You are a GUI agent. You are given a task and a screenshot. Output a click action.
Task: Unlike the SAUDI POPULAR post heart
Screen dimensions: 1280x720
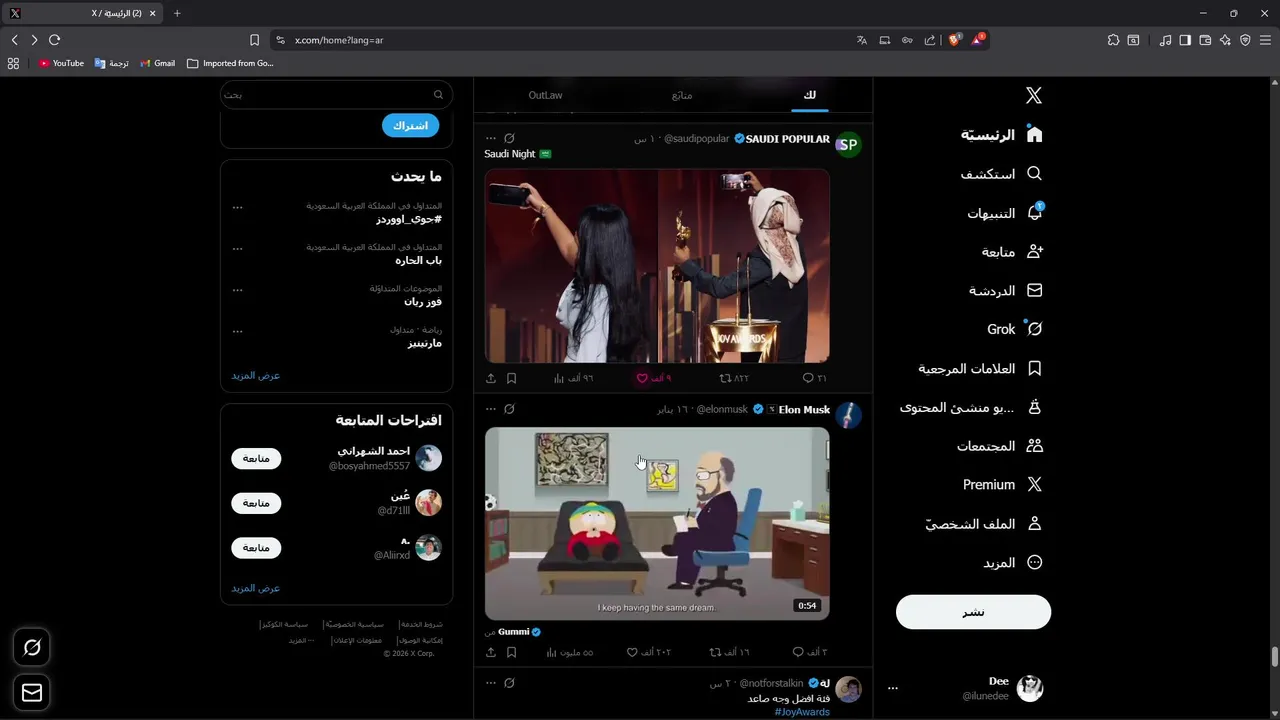pyautogui.click(x=654, y=378)
